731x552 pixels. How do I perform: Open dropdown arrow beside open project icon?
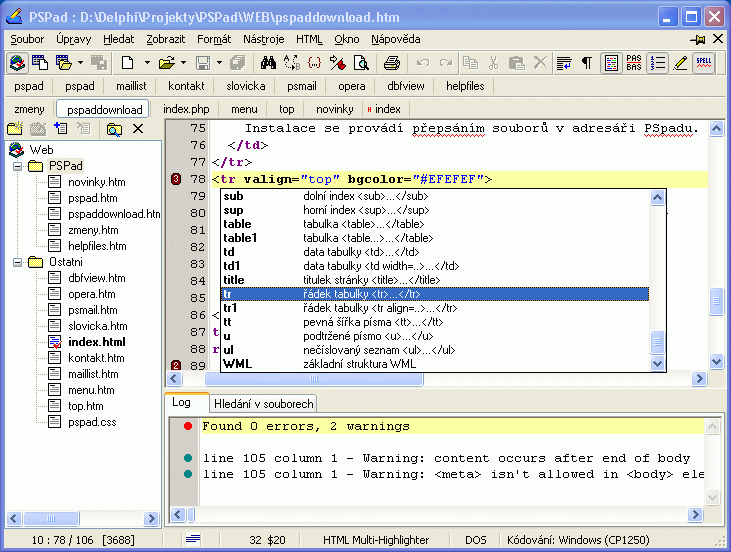click(x=80, y=62)
